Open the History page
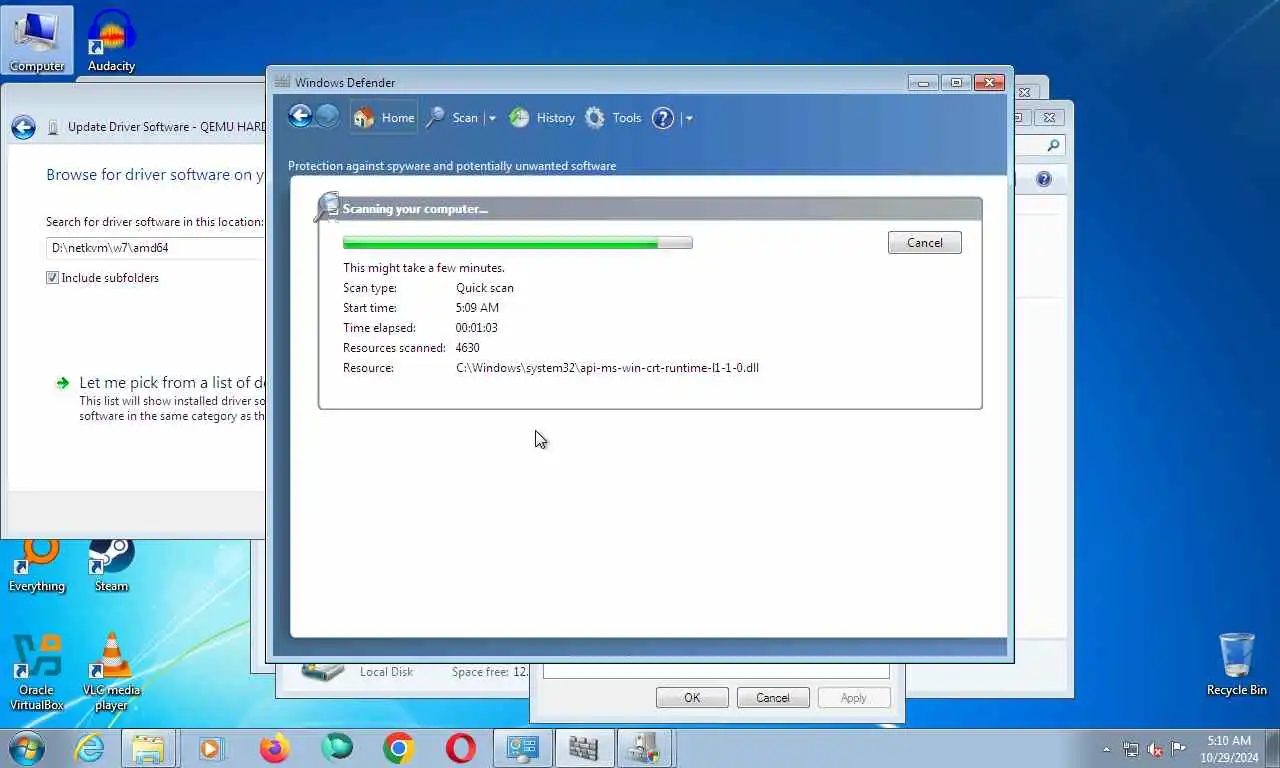 pyautogui.click(x=542, y=118)
